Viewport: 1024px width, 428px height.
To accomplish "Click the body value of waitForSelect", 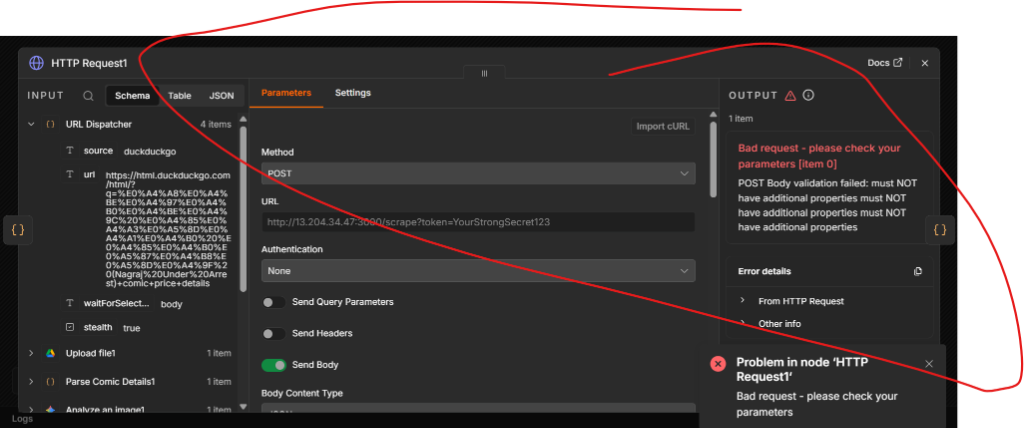I will 171,305.
